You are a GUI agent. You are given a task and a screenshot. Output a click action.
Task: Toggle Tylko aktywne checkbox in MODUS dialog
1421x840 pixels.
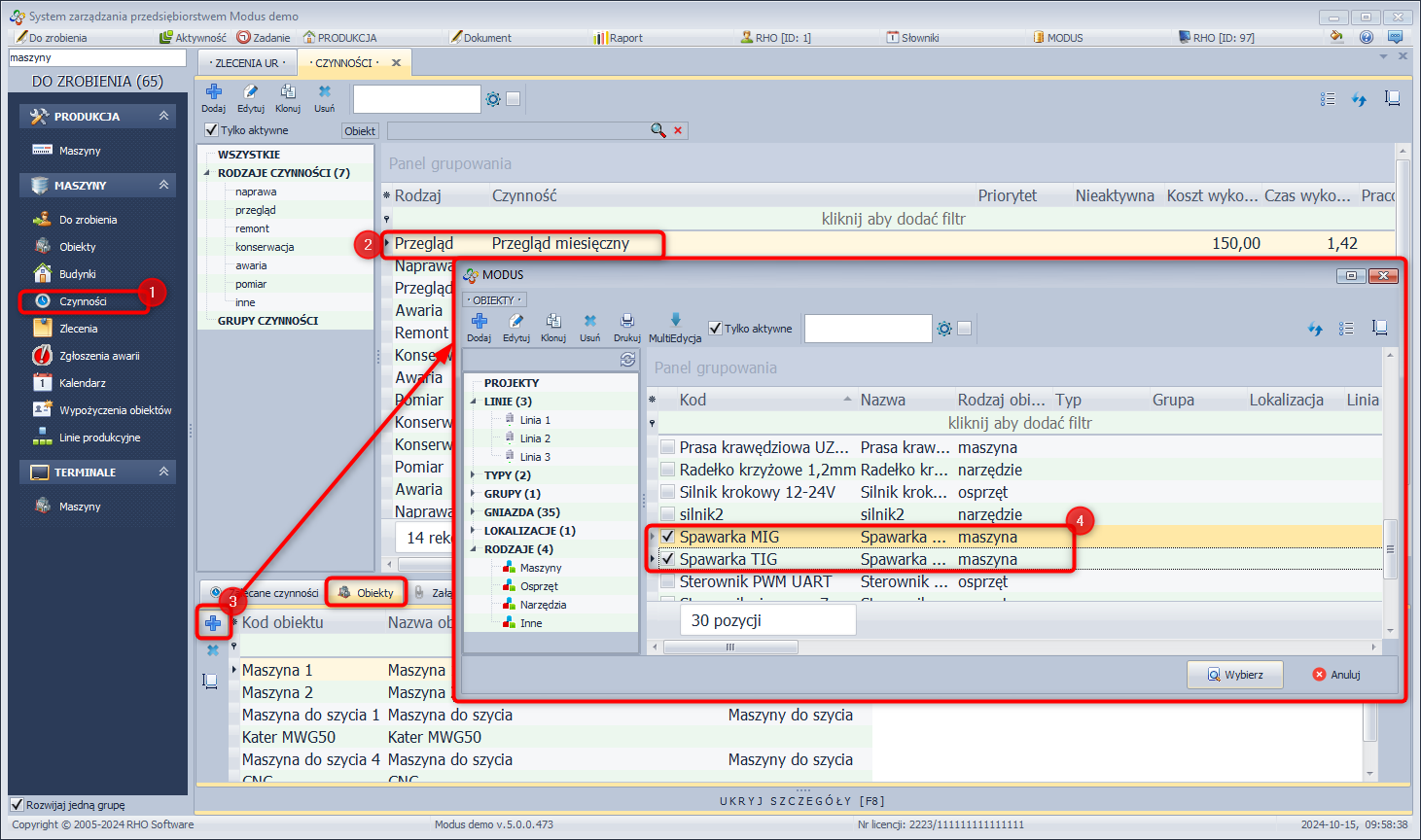pos(716,329)
